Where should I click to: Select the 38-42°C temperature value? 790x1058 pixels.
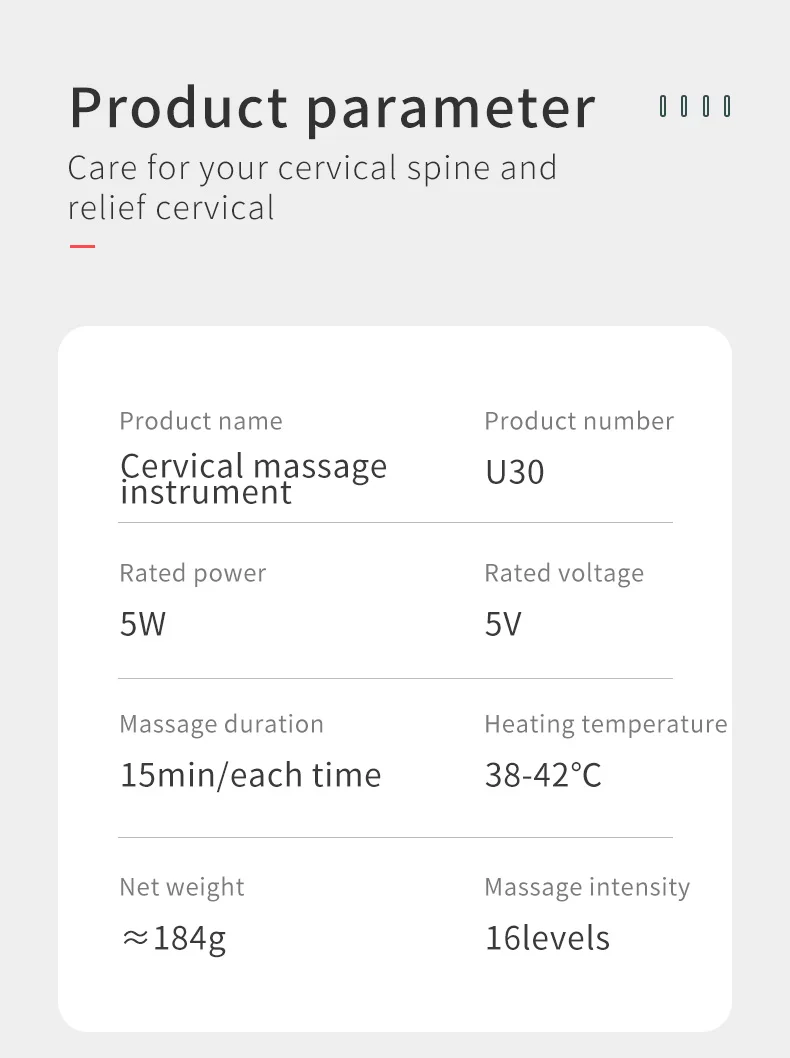coord(543,775)
